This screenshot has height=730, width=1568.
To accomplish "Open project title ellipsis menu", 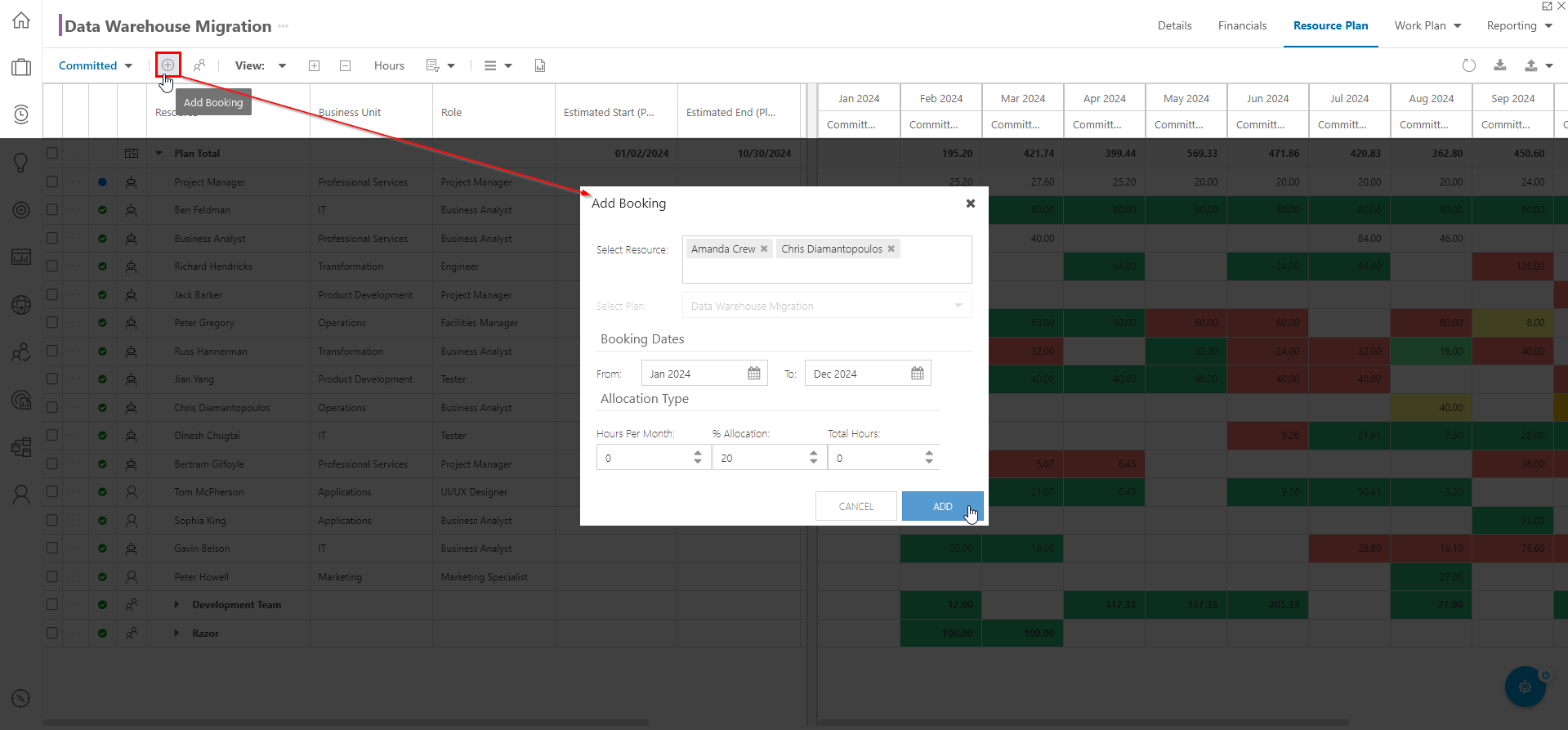I will point(284,26).
